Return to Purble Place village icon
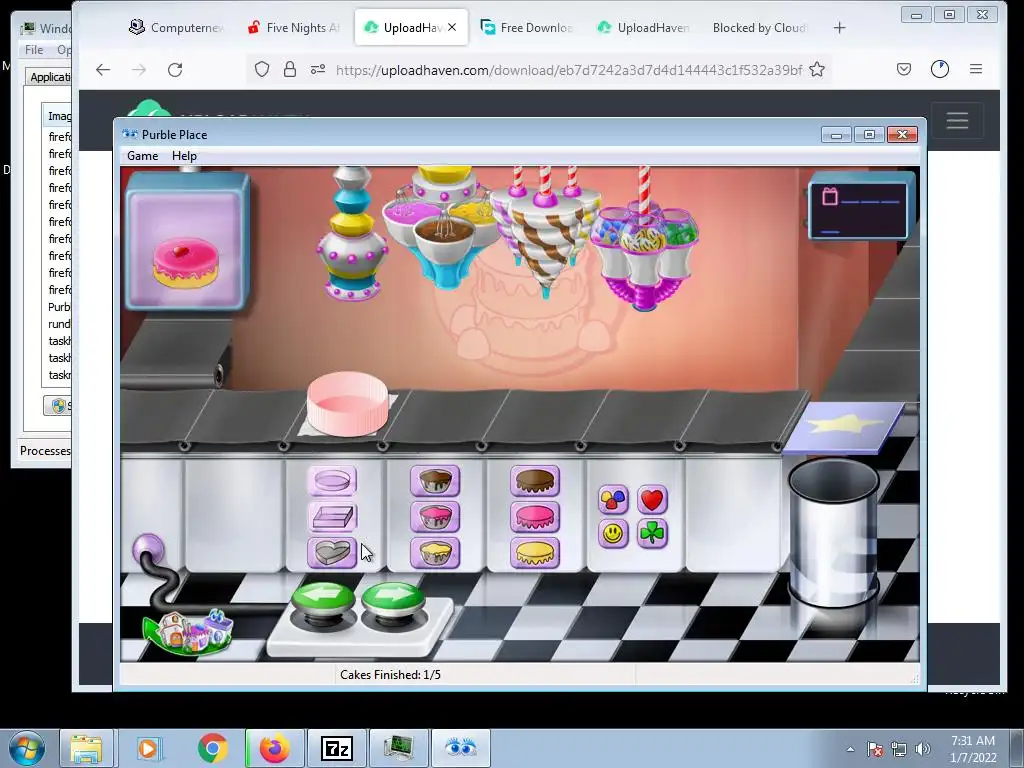 pyautogui.click(x=189, y=631)
